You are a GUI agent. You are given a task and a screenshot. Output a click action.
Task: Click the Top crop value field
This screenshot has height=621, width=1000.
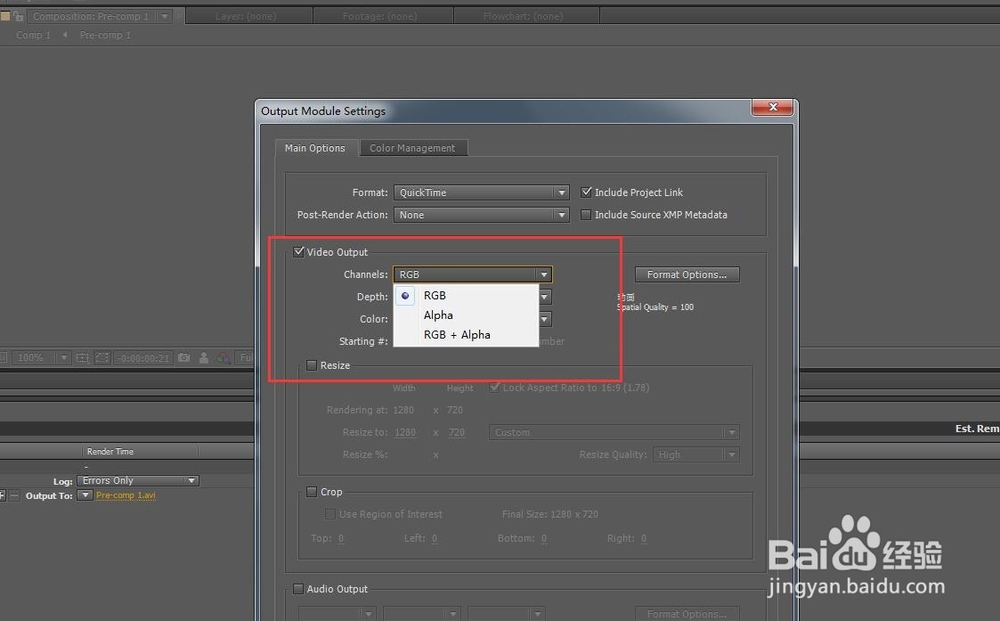pyautogui.click(x=341, y=539)
